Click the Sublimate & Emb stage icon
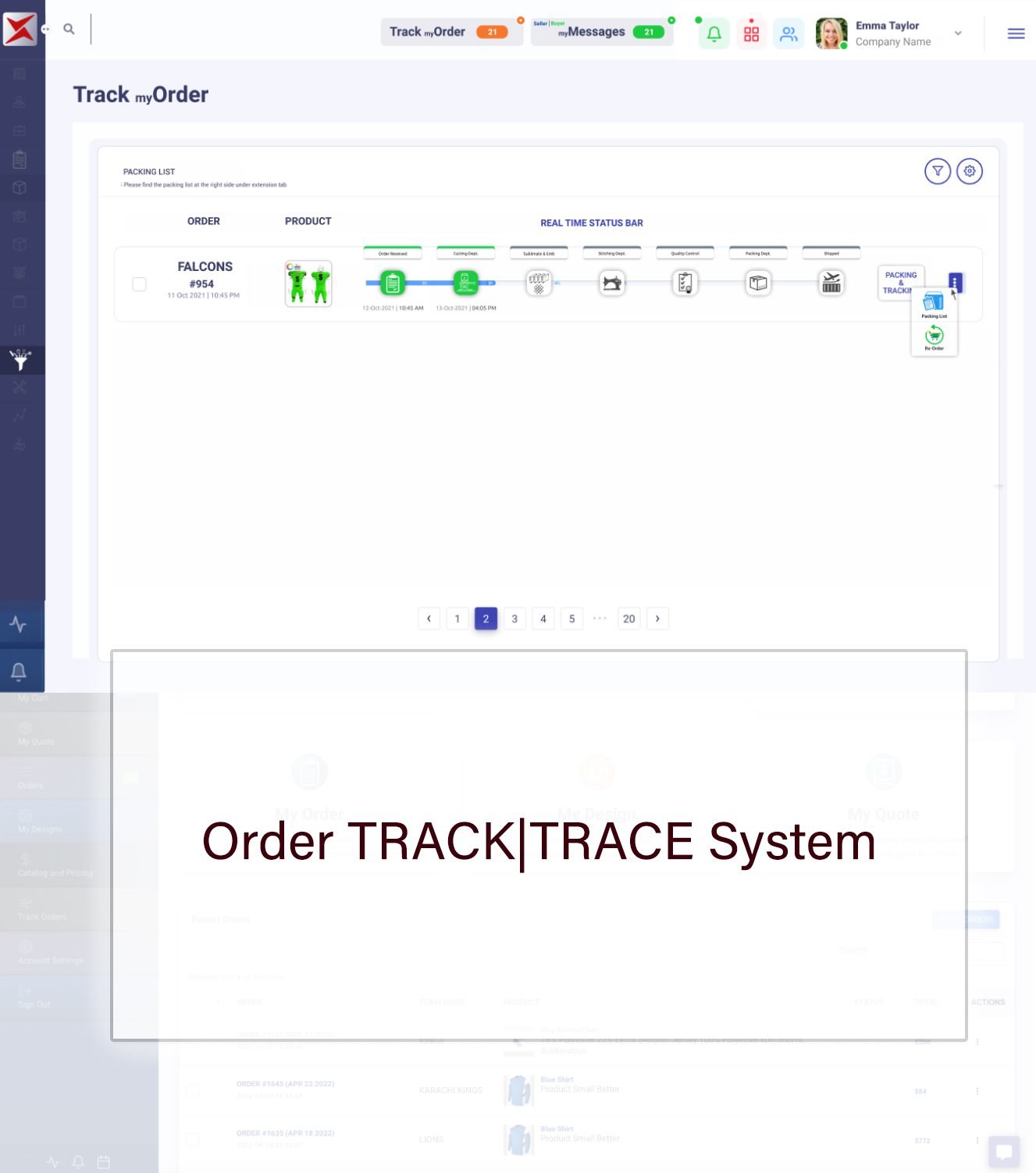This screenshot has height=1173, width=1036. point(539,283)
